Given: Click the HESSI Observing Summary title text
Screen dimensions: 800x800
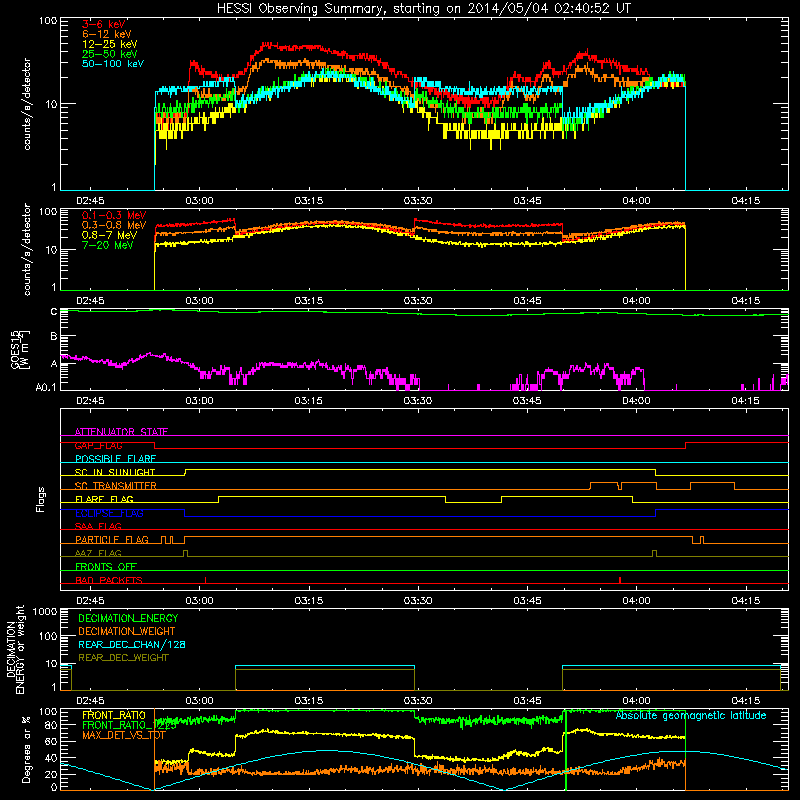Looking at the screenshot, I should [423, 9].
